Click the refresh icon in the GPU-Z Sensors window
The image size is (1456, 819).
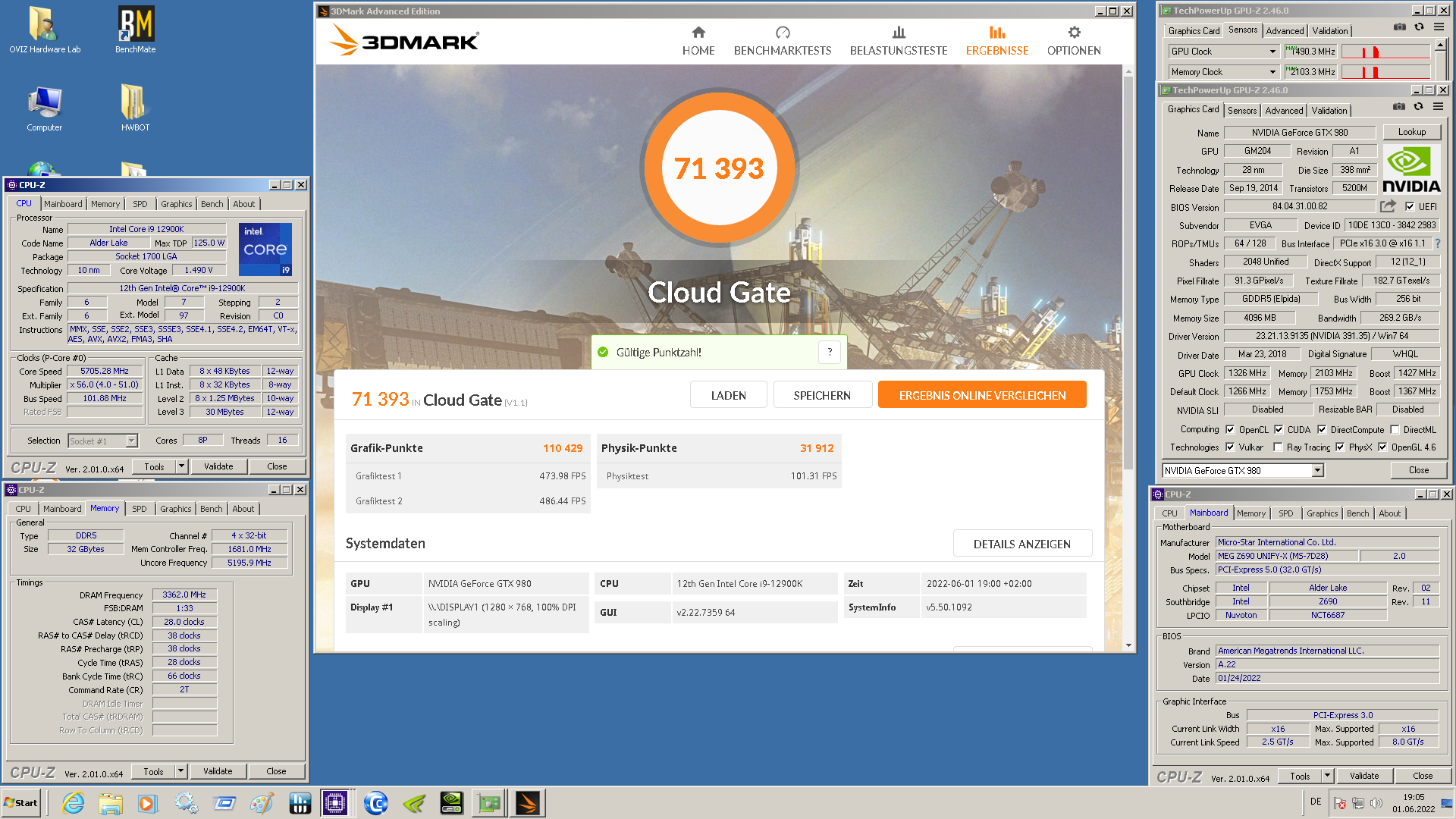click(1419, 27)
